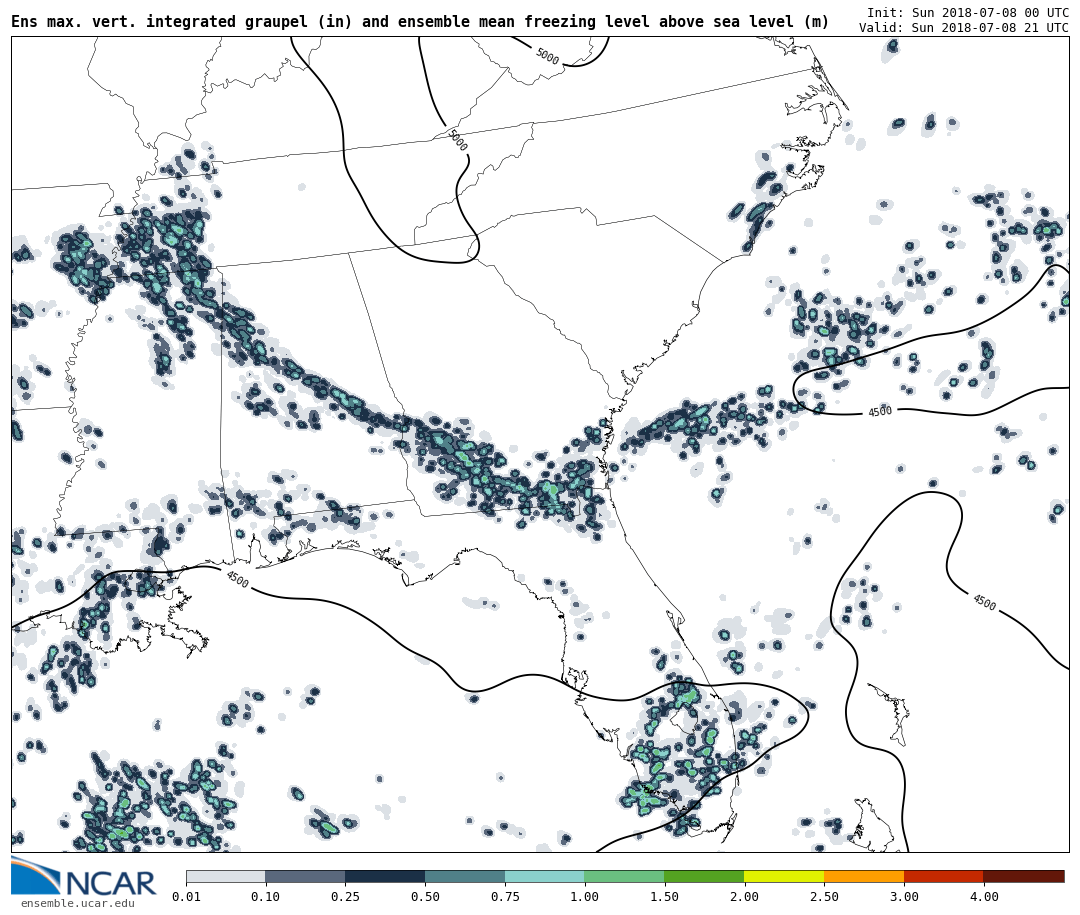
Task: Click the topmost 5000 contour label
Action: (547, 57)
